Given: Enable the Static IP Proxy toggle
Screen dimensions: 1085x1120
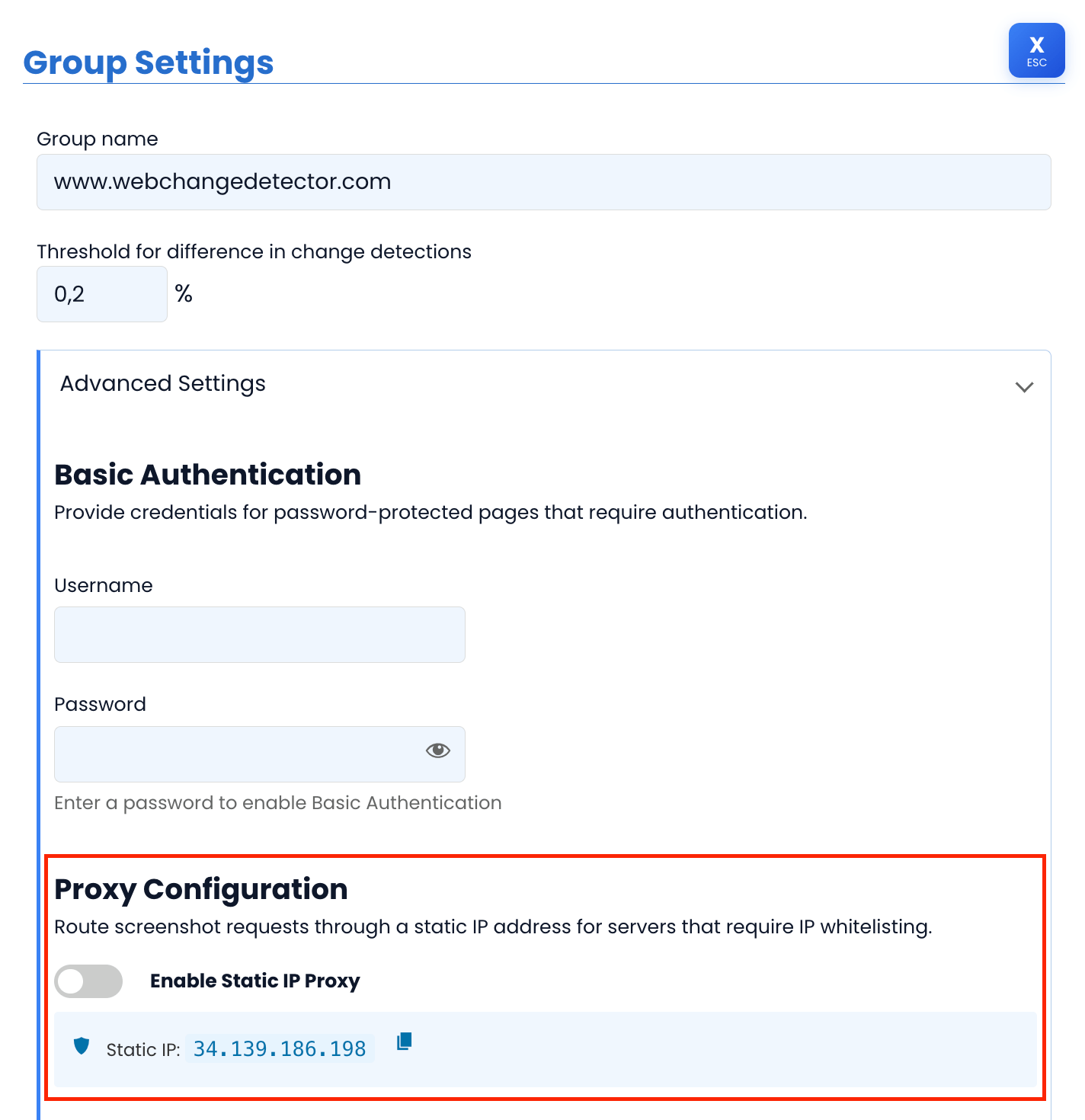Looking at the screenshot, I should (x=88, y=981).
